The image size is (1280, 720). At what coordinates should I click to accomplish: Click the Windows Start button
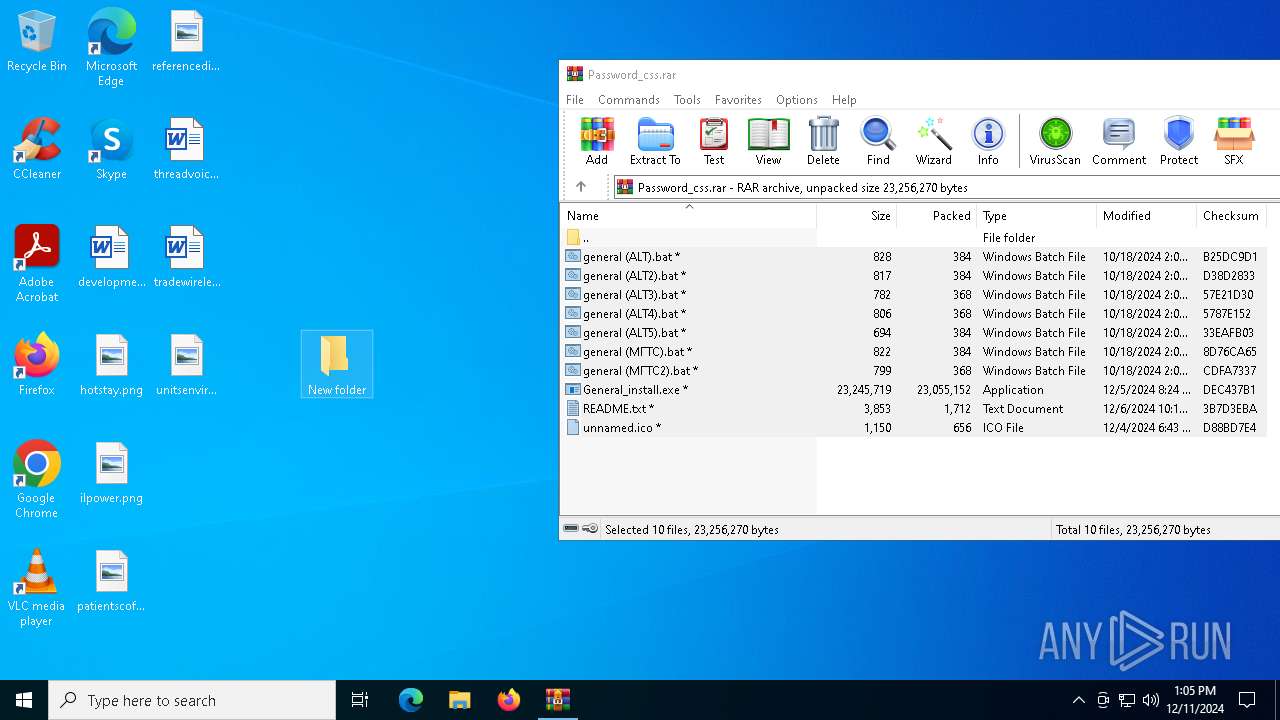[24, 700]
